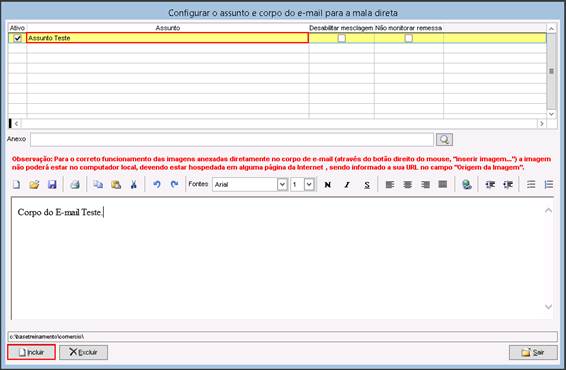
Task: Select the Assunto Teste subject cell
Action: 167,38
